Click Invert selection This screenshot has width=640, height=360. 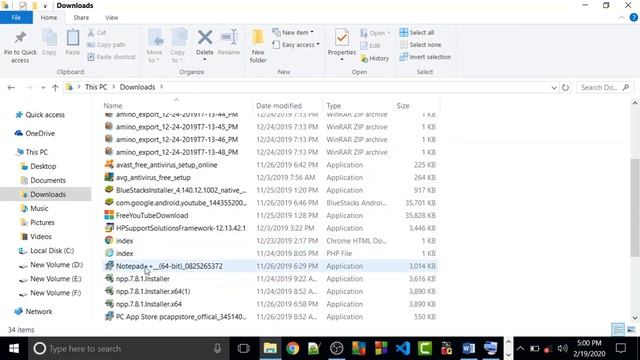(425, 57)
